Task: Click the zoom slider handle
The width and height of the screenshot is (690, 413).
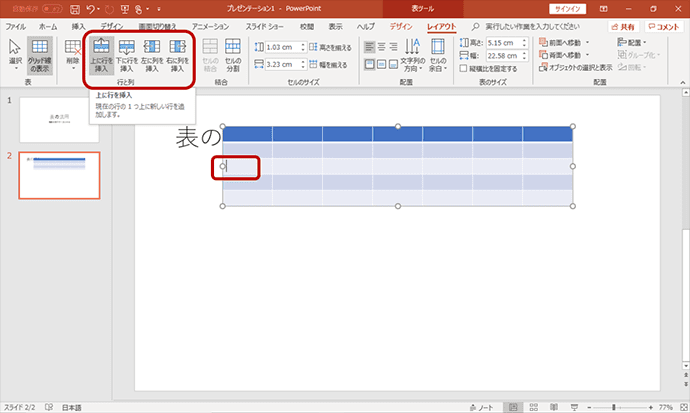Action: click(x=613, y=408)
